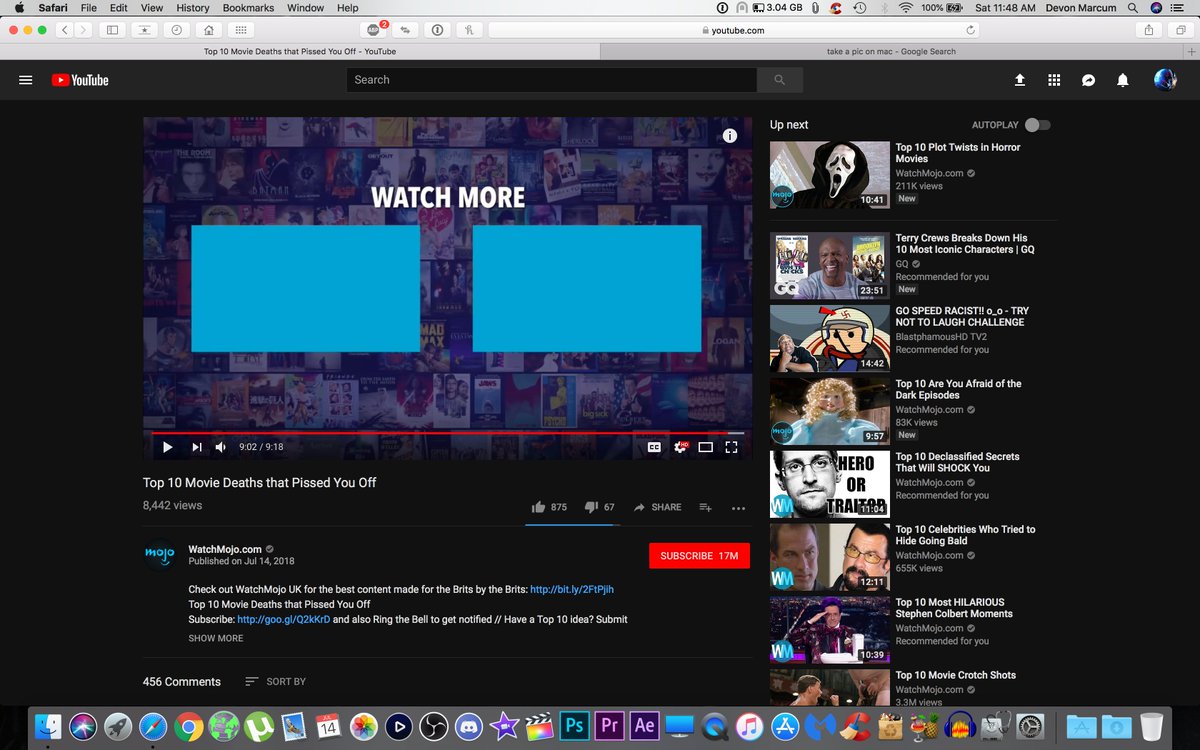
Task: Click Safari share button
Action: coord(1149,30)
